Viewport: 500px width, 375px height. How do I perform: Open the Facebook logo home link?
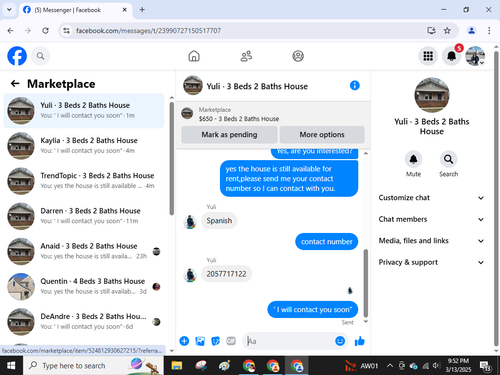(x=17, y=56)
